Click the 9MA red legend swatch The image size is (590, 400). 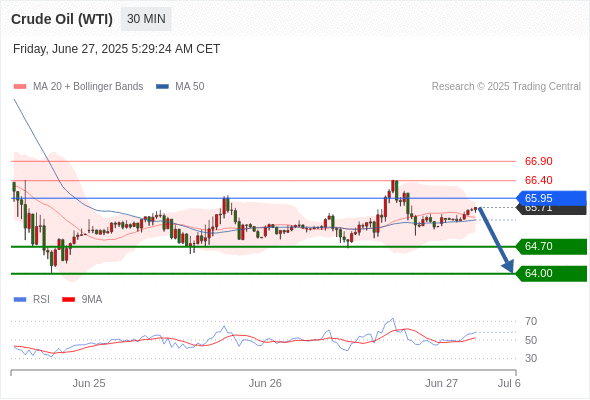(x=68, y=300)
